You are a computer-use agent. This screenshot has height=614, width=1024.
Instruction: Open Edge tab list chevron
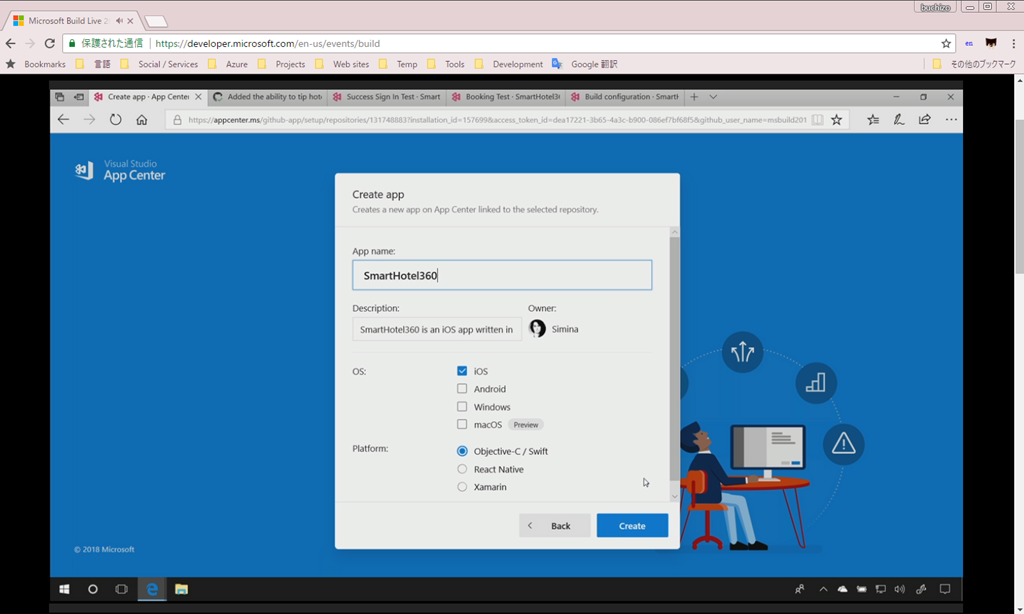tap(713, 97)
